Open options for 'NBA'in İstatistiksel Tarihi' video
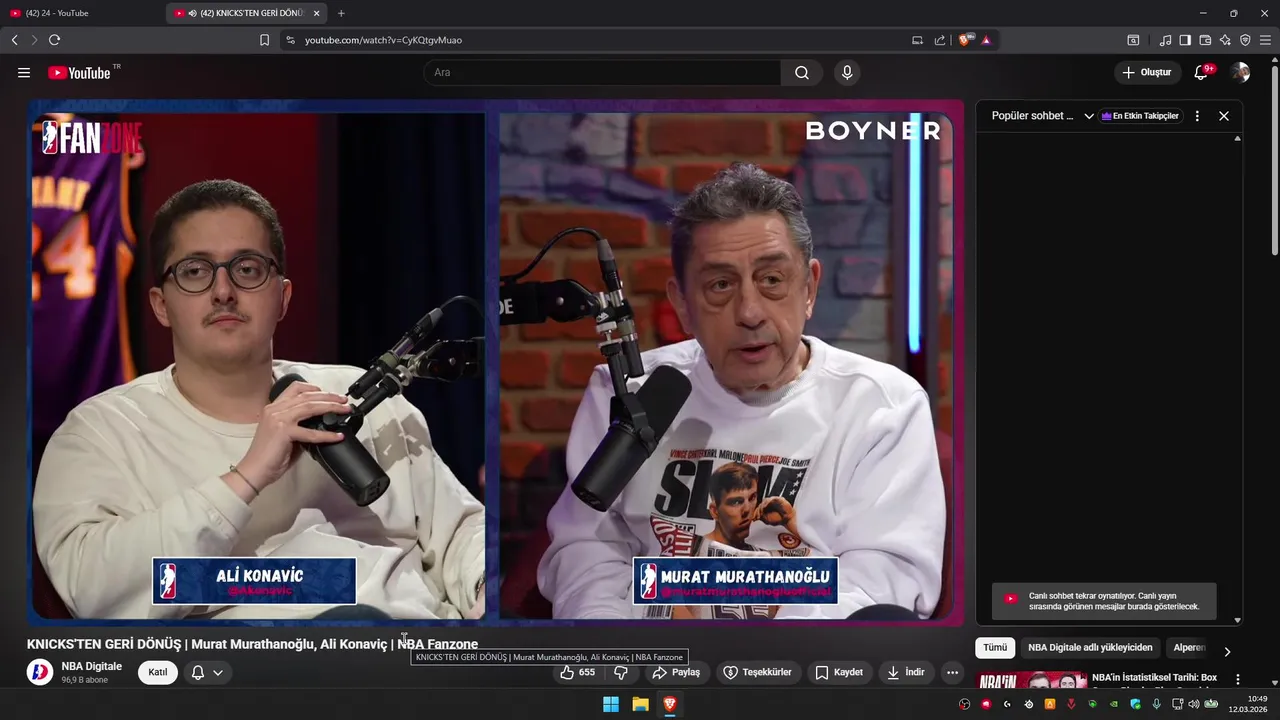The height and width of the screenshot is (720, 1280). coord(1237,679)
